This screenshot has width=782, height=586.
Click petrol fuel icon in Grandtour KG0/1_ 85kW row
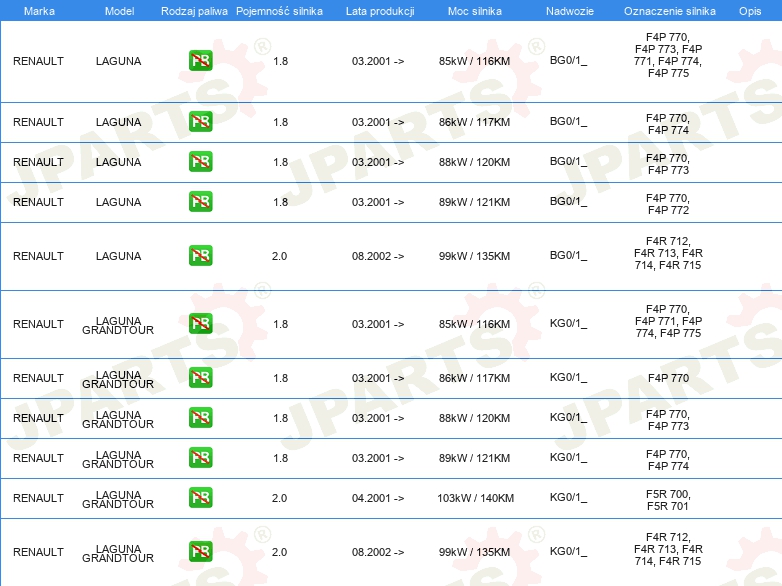[200, 324]
